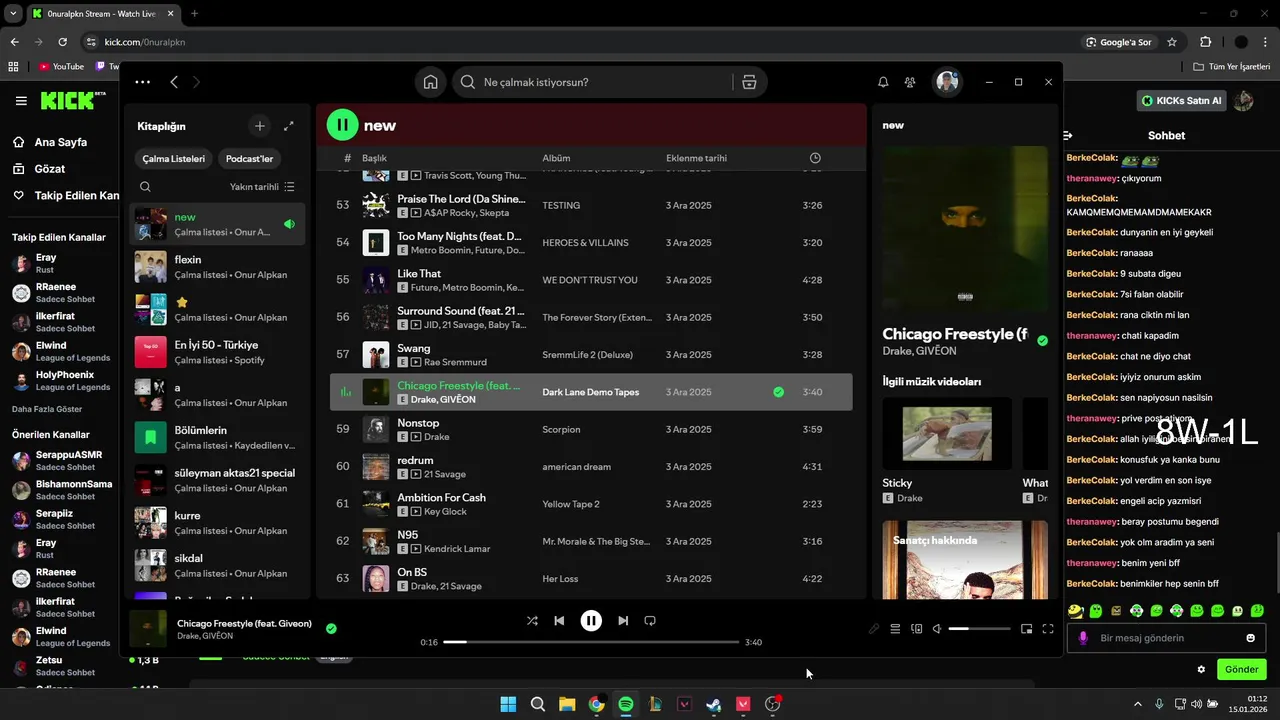Screen dimensions: 1280x720
Task: Select the track 'N95'
Action: click(591, 541)
